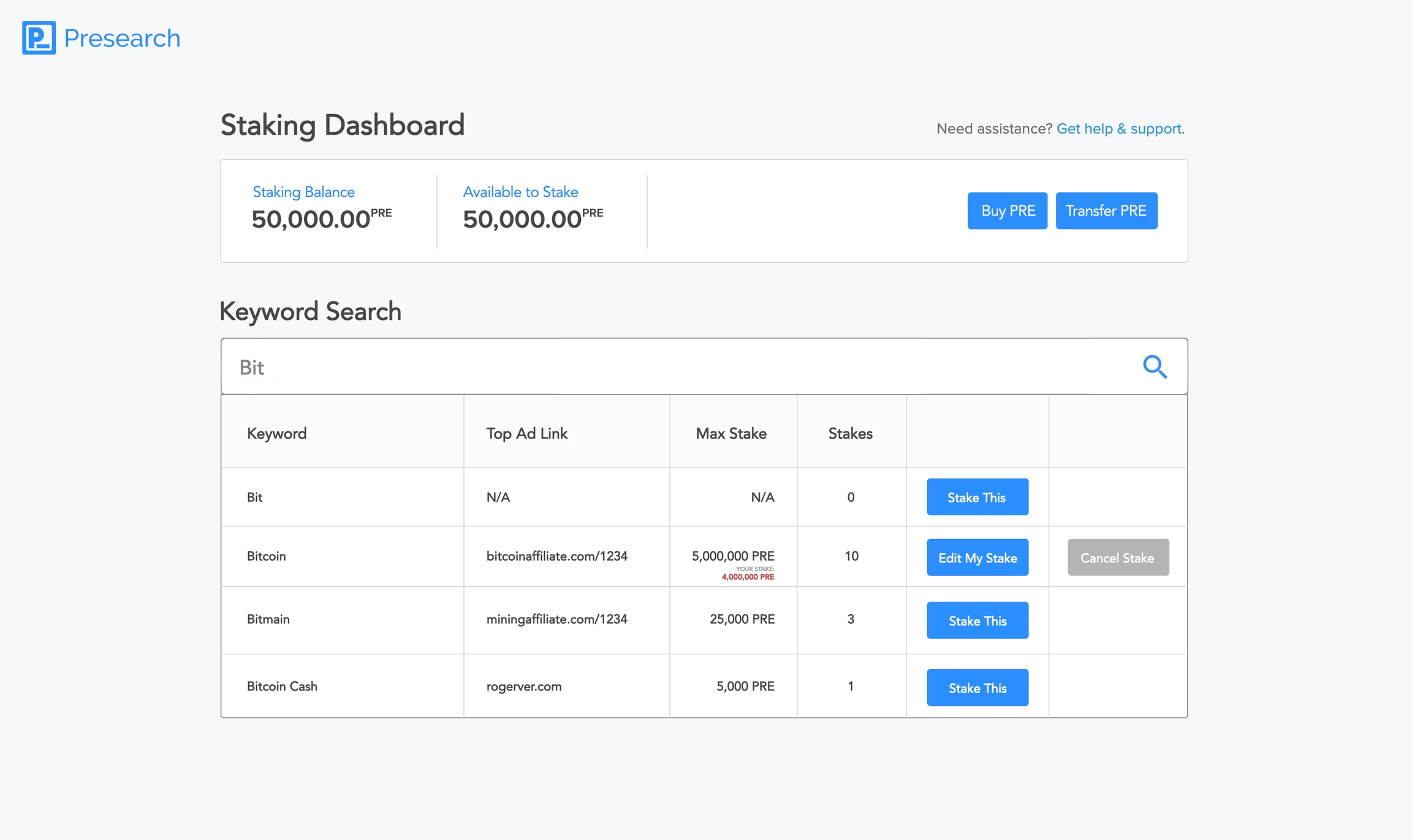Image resolution: width=1412 pixels, height=840 pixels.
Task: Click the rogerver.com ad link cell
Action: point(524,686)
